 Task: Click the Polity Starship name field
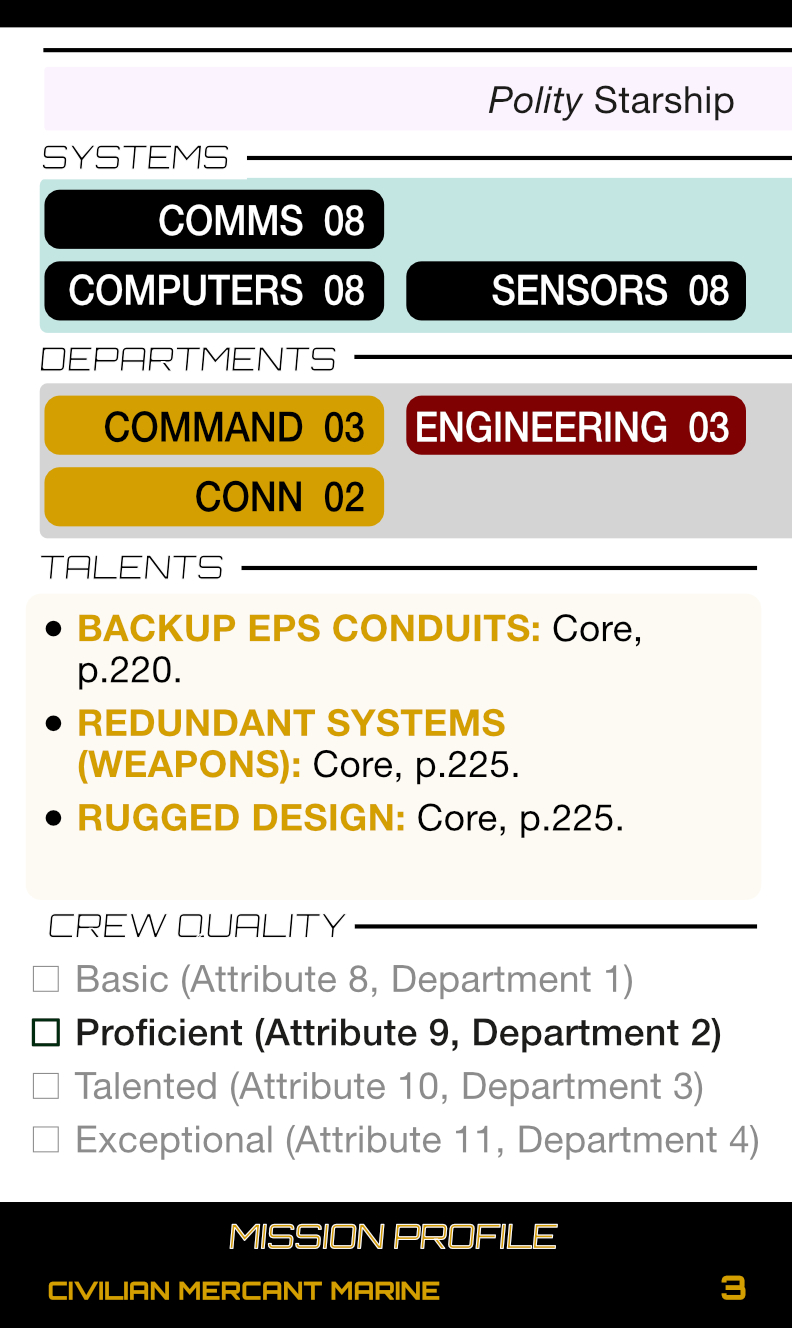click(610, 100)
